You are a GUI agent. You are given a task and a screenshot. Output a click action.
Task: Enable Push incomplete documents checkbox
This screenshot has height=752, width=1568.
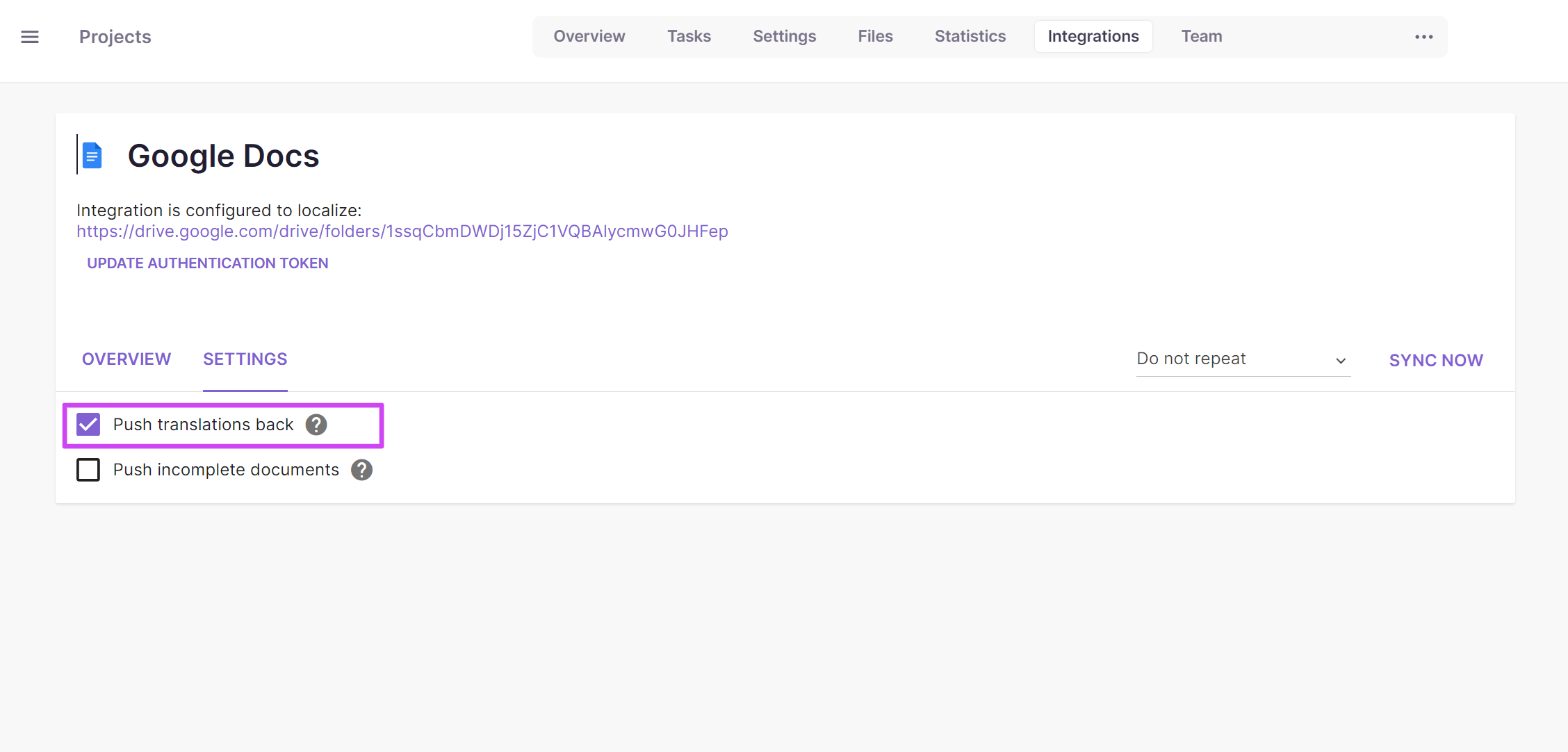coord(88,470)
